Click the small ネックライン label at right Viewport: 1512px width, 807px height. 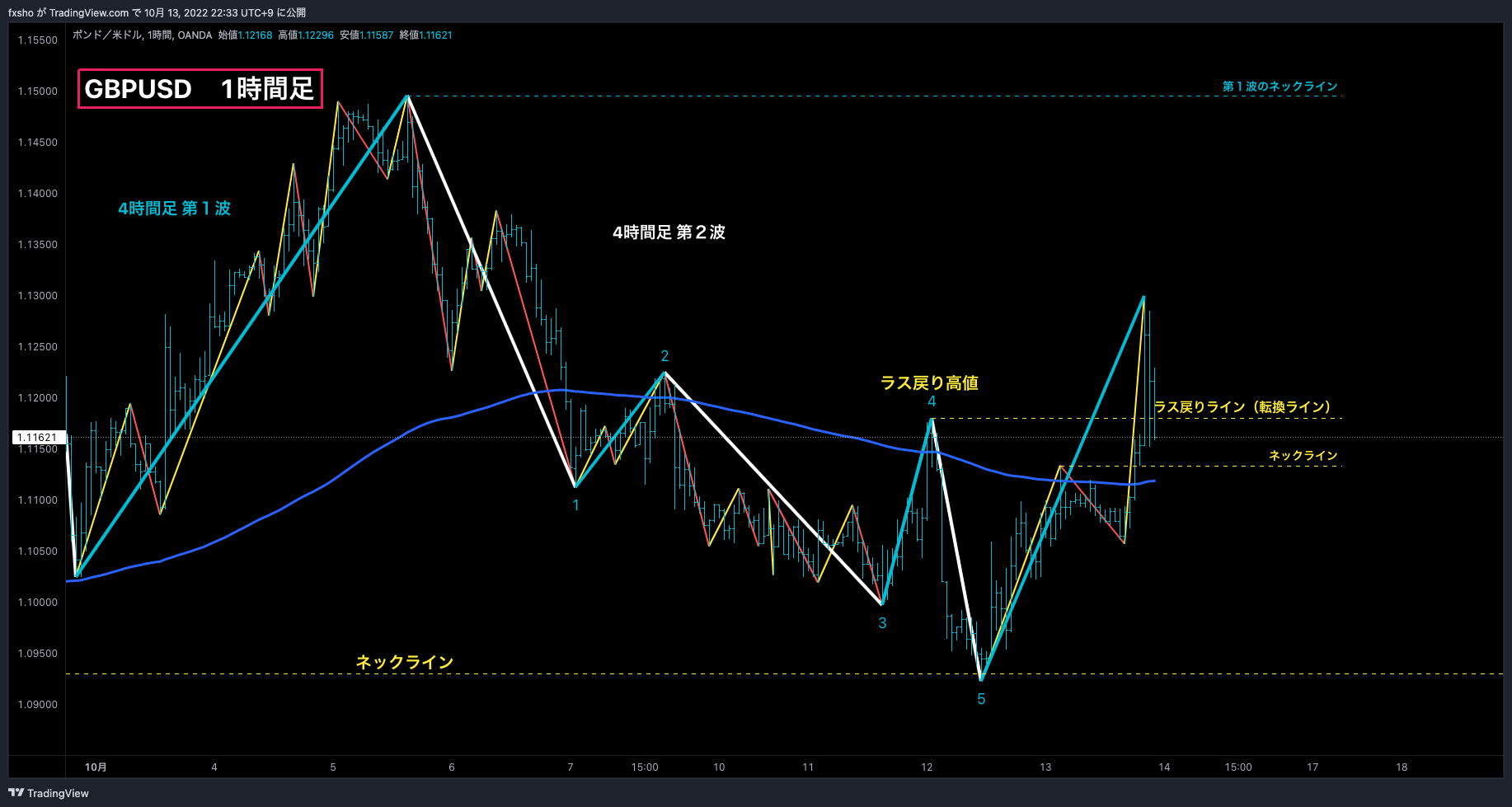click(1303, 455)
